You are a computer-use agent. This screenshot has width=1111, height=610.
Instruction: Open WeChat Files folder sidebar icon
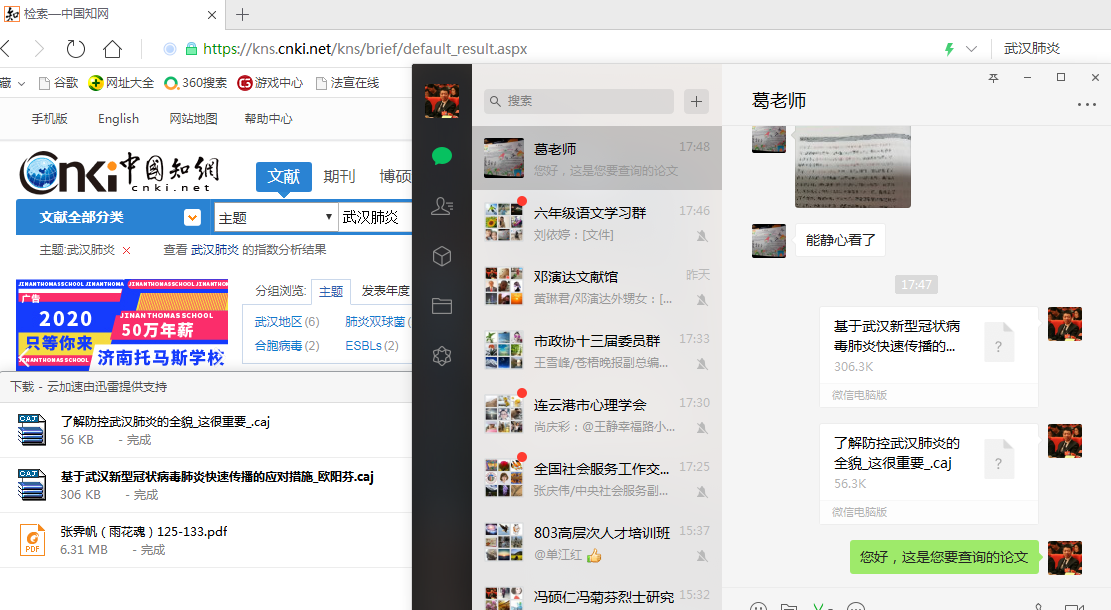tap(441, 306)
